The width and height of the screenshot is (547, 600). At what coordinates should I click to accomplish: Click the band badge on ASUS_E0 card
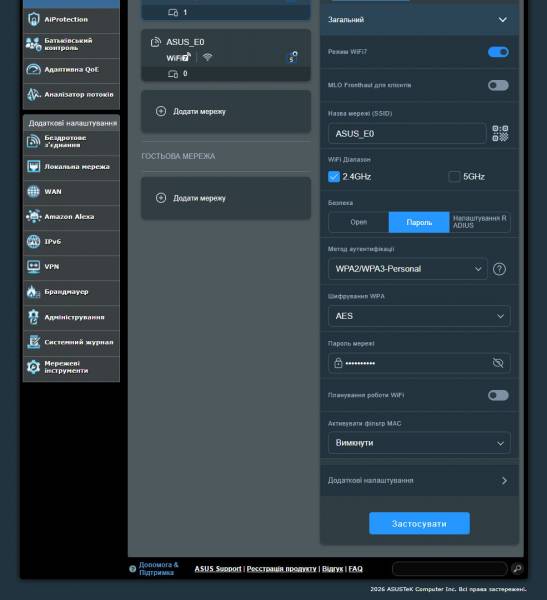(x=292, y=57)
